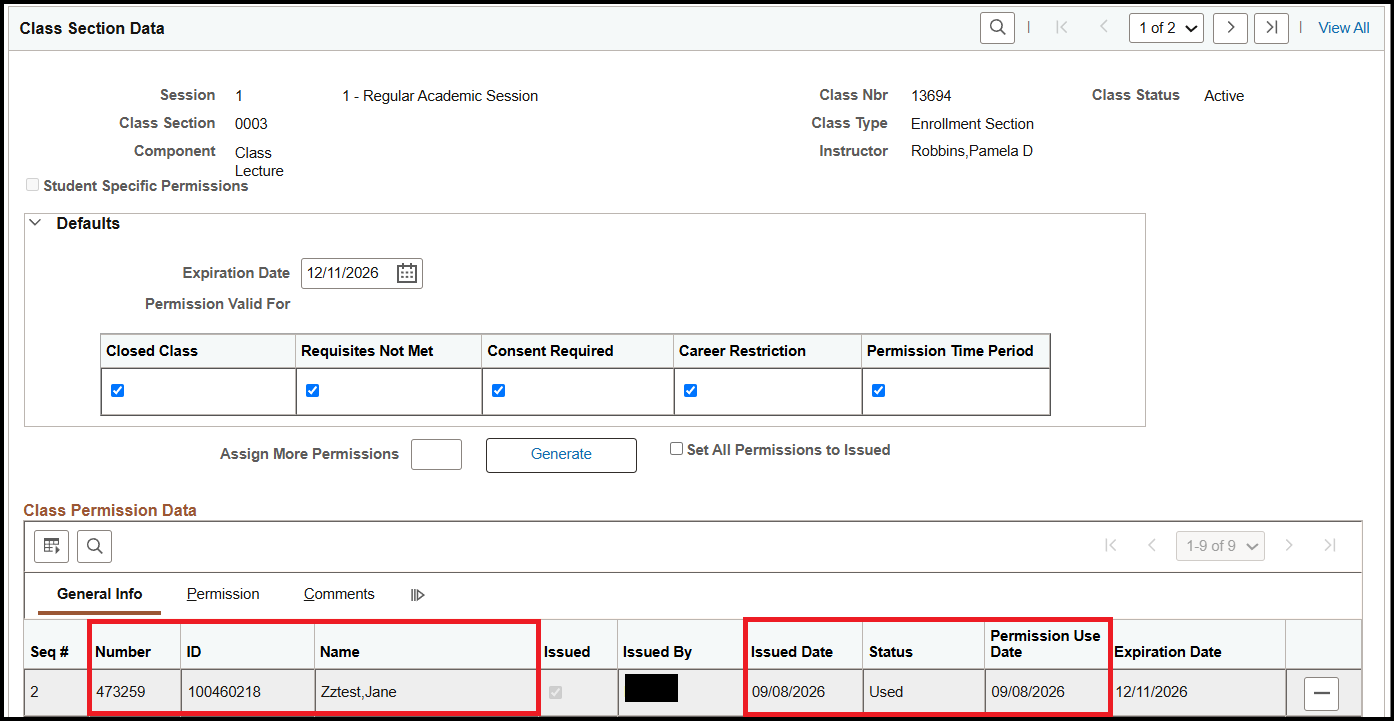The image size is (1394, 721).
Task: Open grid personalize icon in Class Permission Data
Action: coord(51,546)
